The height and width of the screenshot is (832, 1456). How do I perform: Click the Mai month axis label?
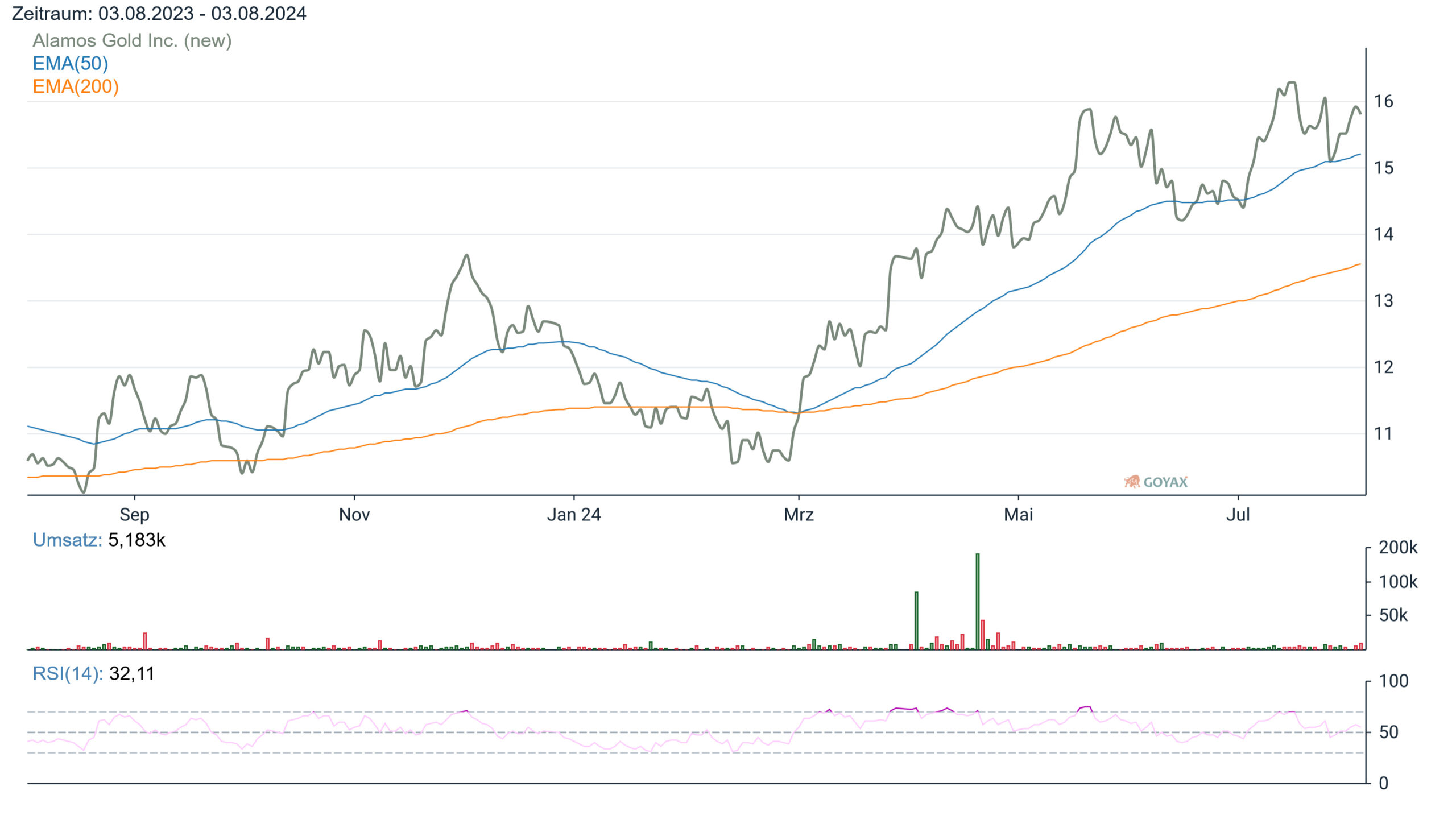(x=1018, y=515)
